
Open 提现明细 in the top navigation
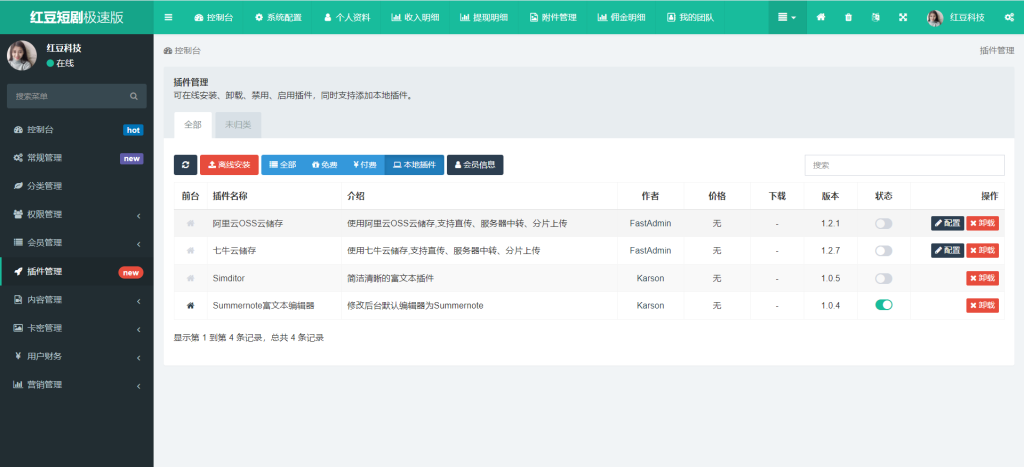pos(484,18)
